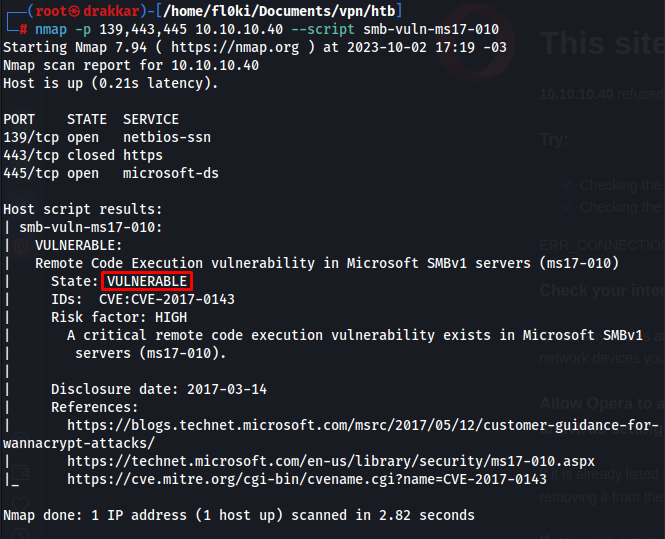Open the cve.mitre.org CVE-2017-0143 link
The width and height of the screenshot is (665, 539).
pos(307,479)
